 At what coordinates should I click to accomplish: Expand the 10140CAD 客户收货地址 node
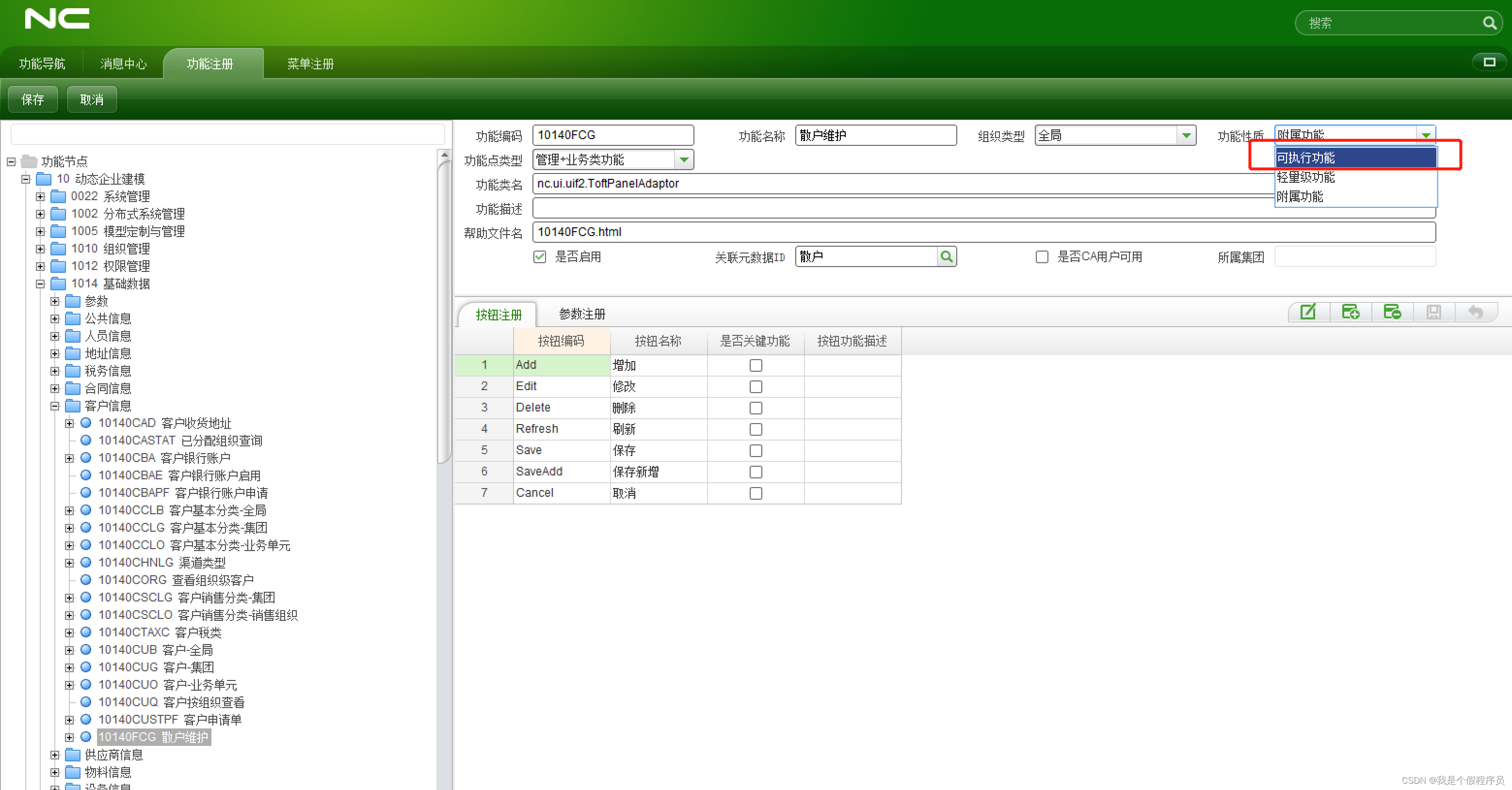point(69,423)
